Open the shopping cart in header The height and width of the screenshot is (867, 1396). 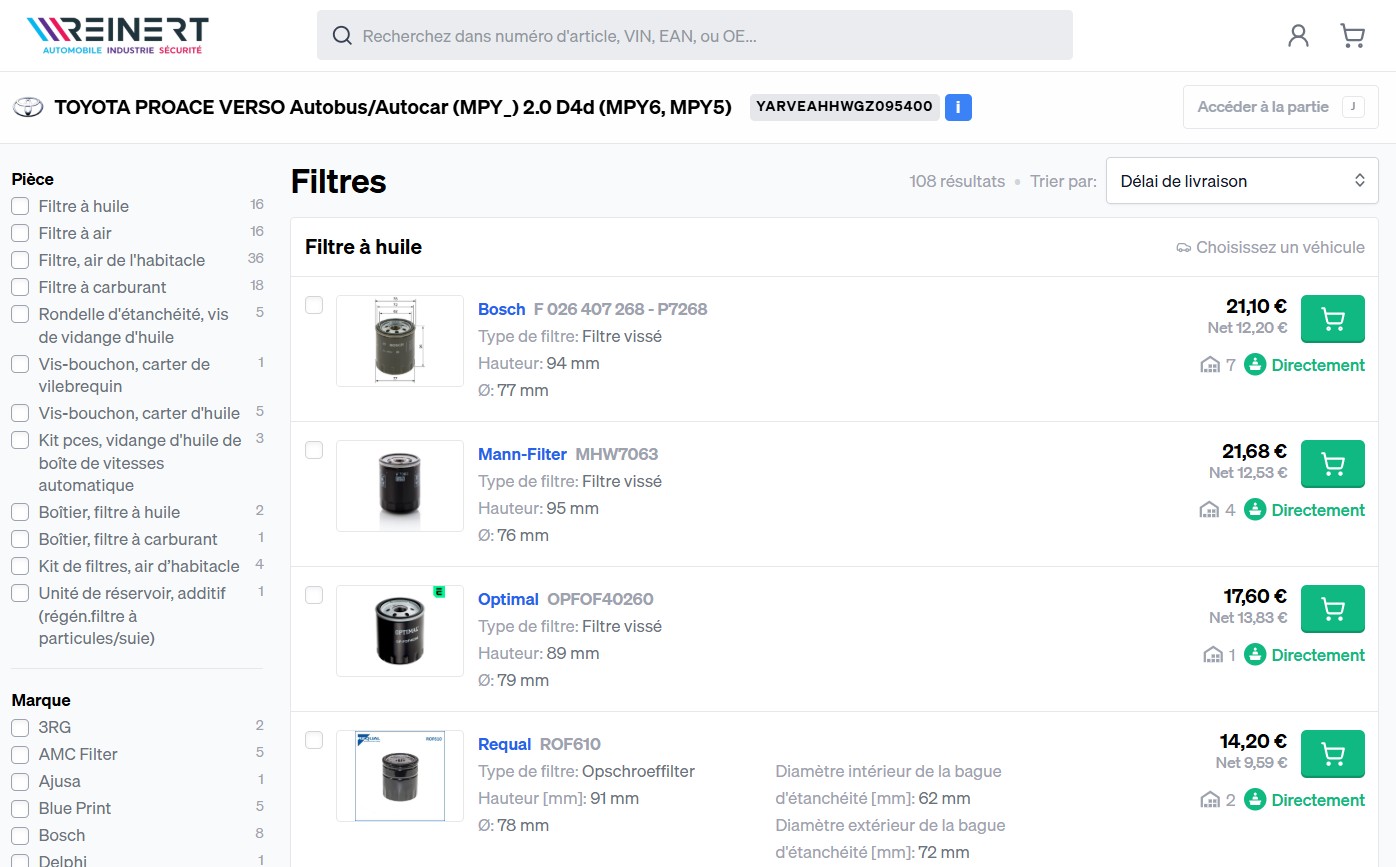pos(1352,36)
